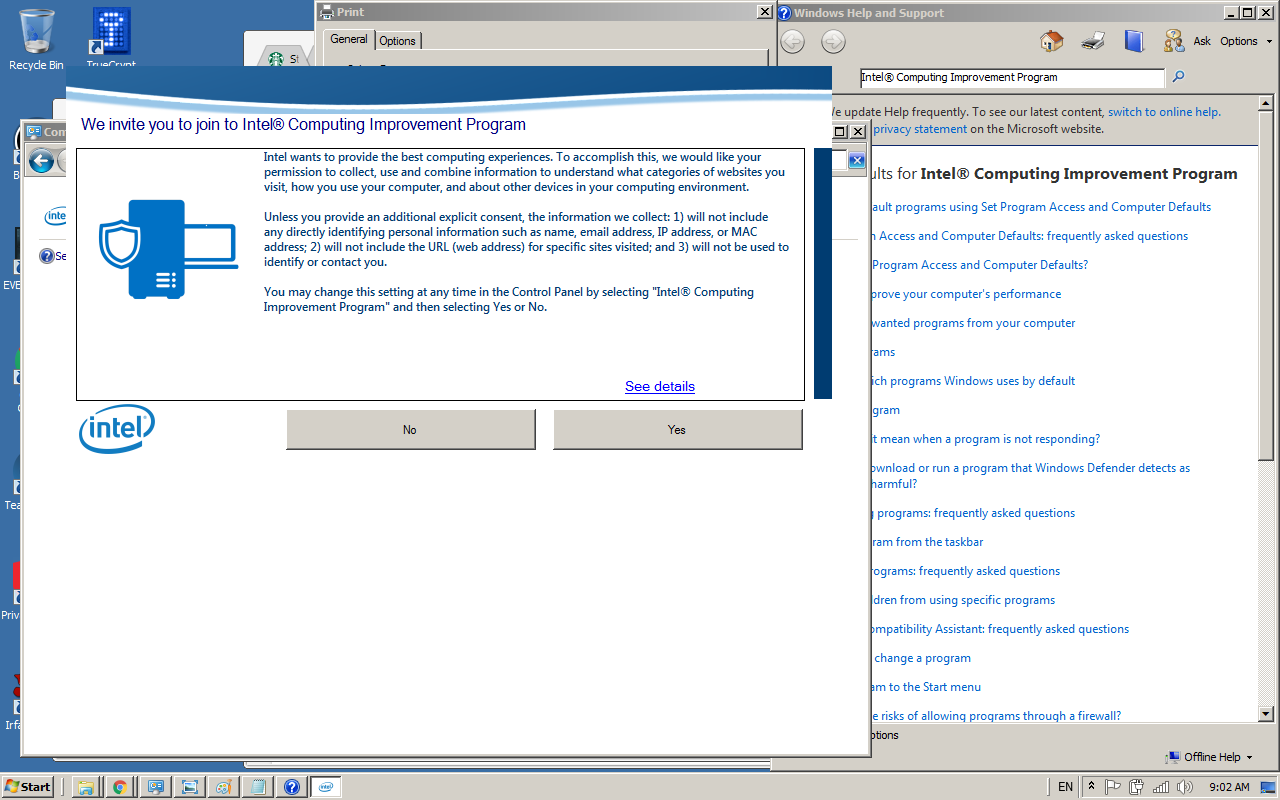Open Browse Help book icon
1280x800 pixels.
(x=1133, y=41)
